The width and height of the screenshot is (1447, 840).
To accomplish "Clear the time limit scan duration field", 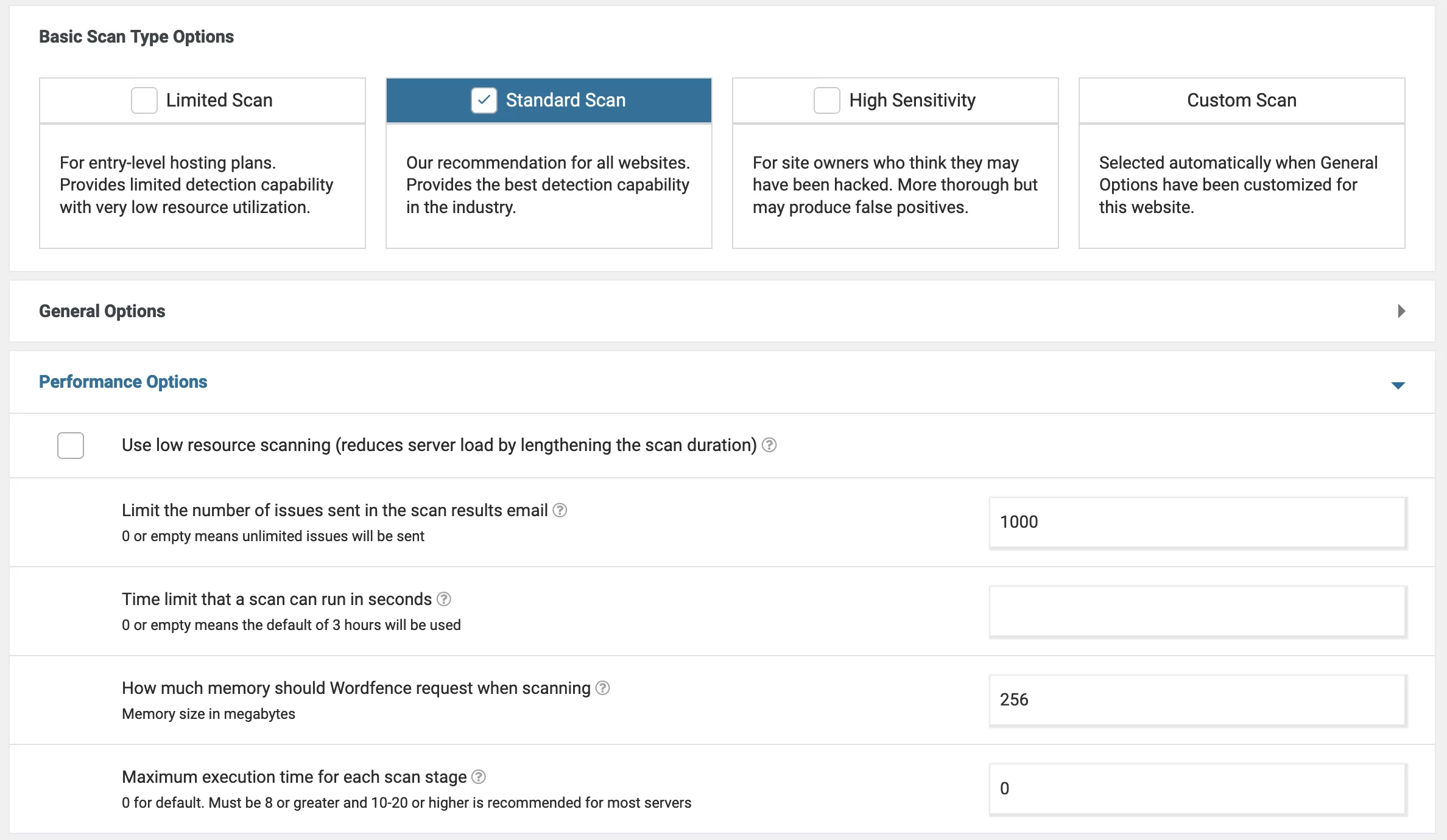I will point(1196,609).
